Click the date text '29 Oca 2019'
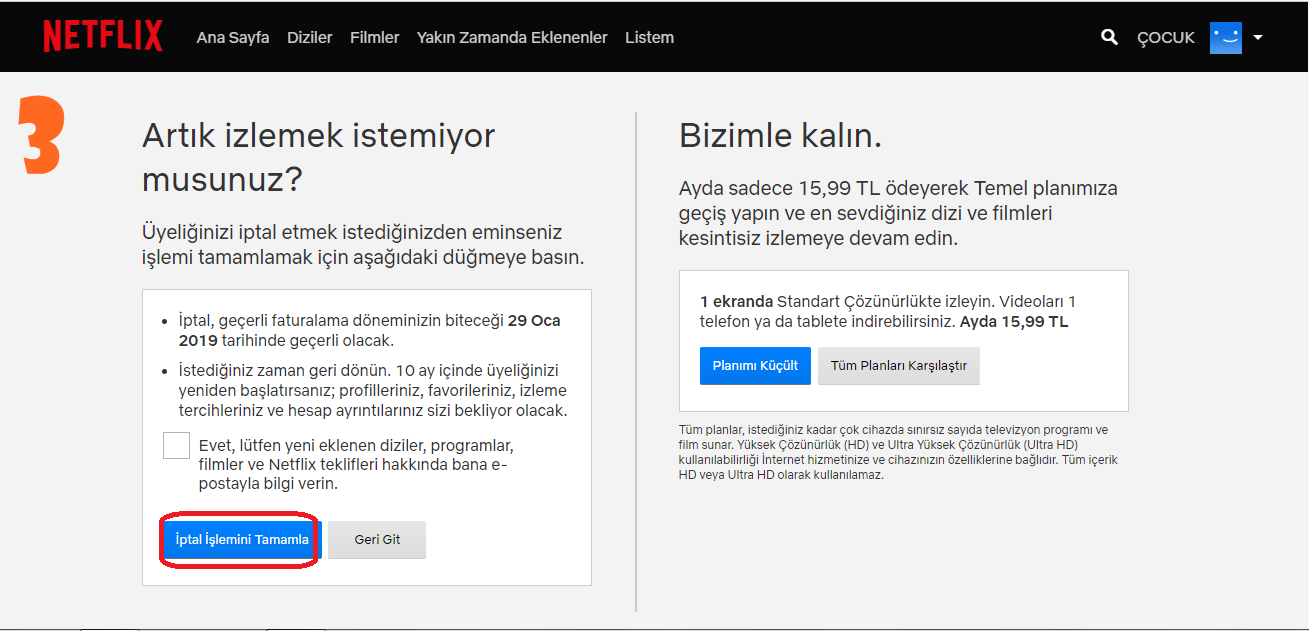Image resolution: width=1309 pixels, height=631 pixels. point(370,330)
